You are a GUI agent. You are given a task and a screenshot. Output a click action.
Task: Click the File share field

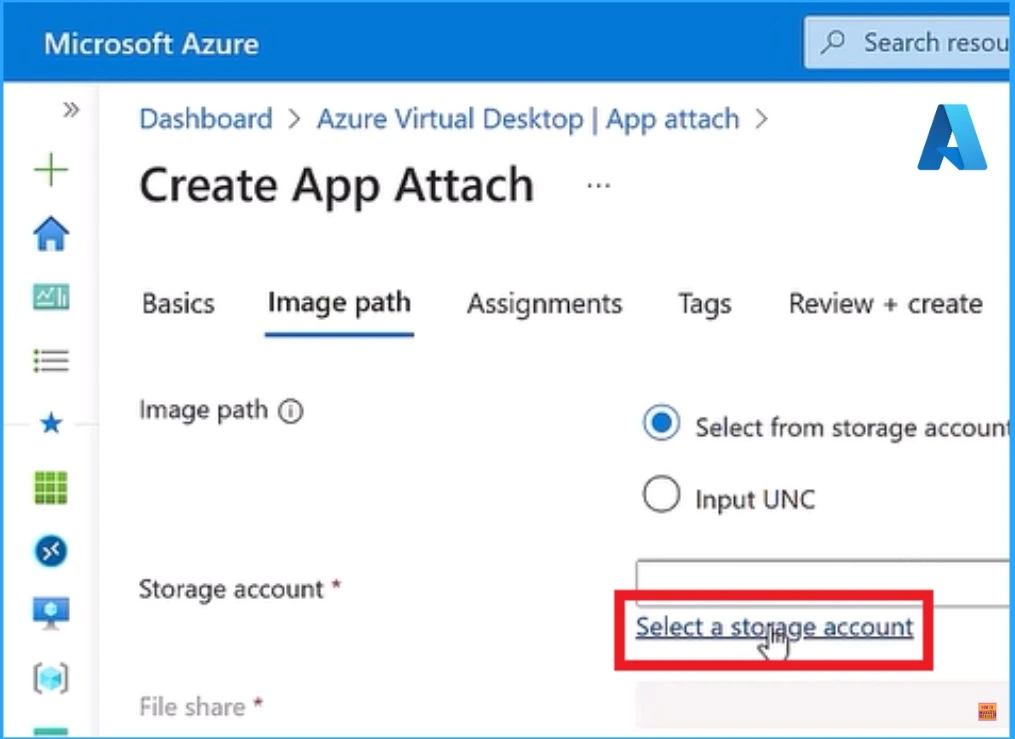tap(823, 705)
